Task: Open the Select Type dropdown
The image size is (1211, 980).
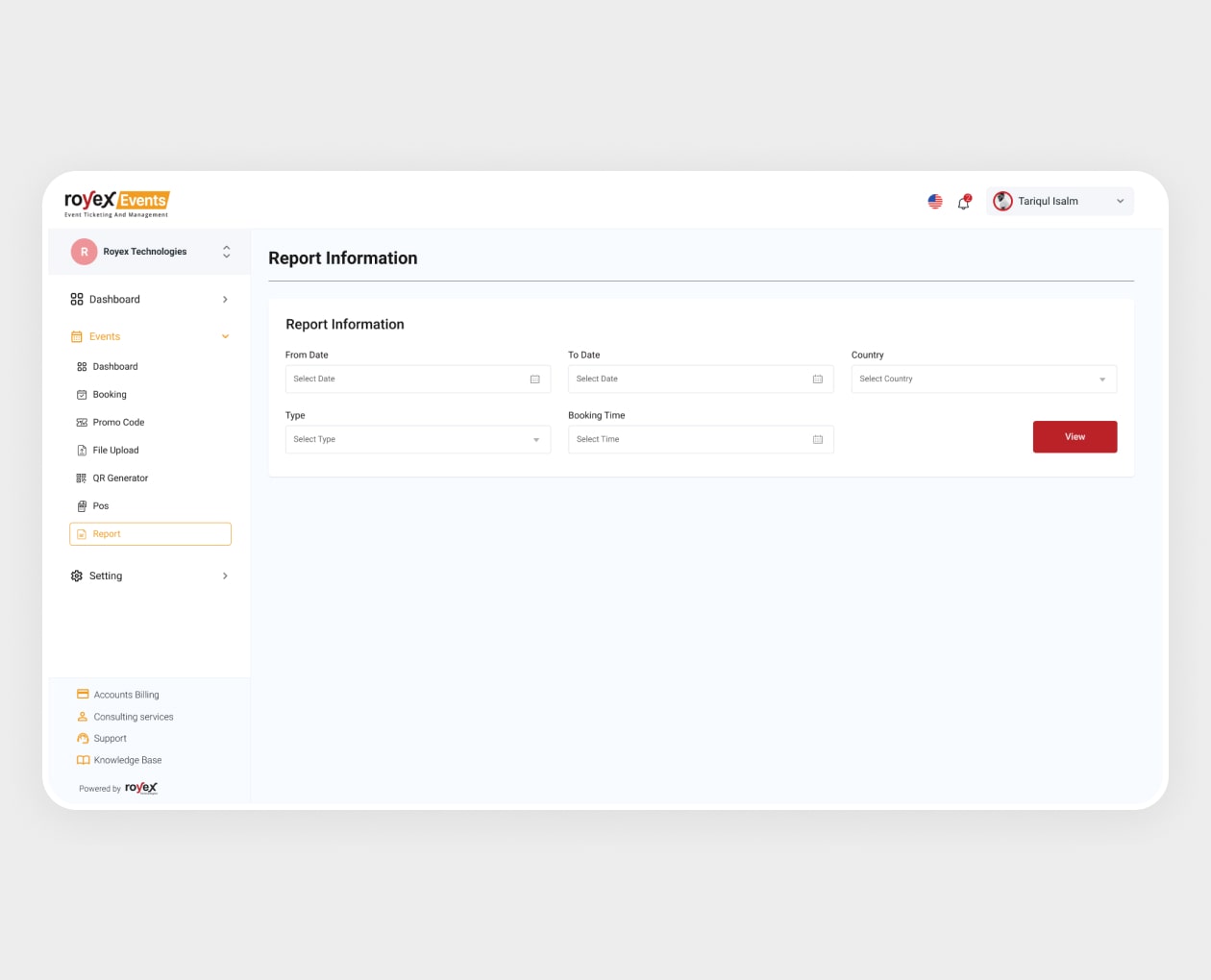Action: [417, 439]
